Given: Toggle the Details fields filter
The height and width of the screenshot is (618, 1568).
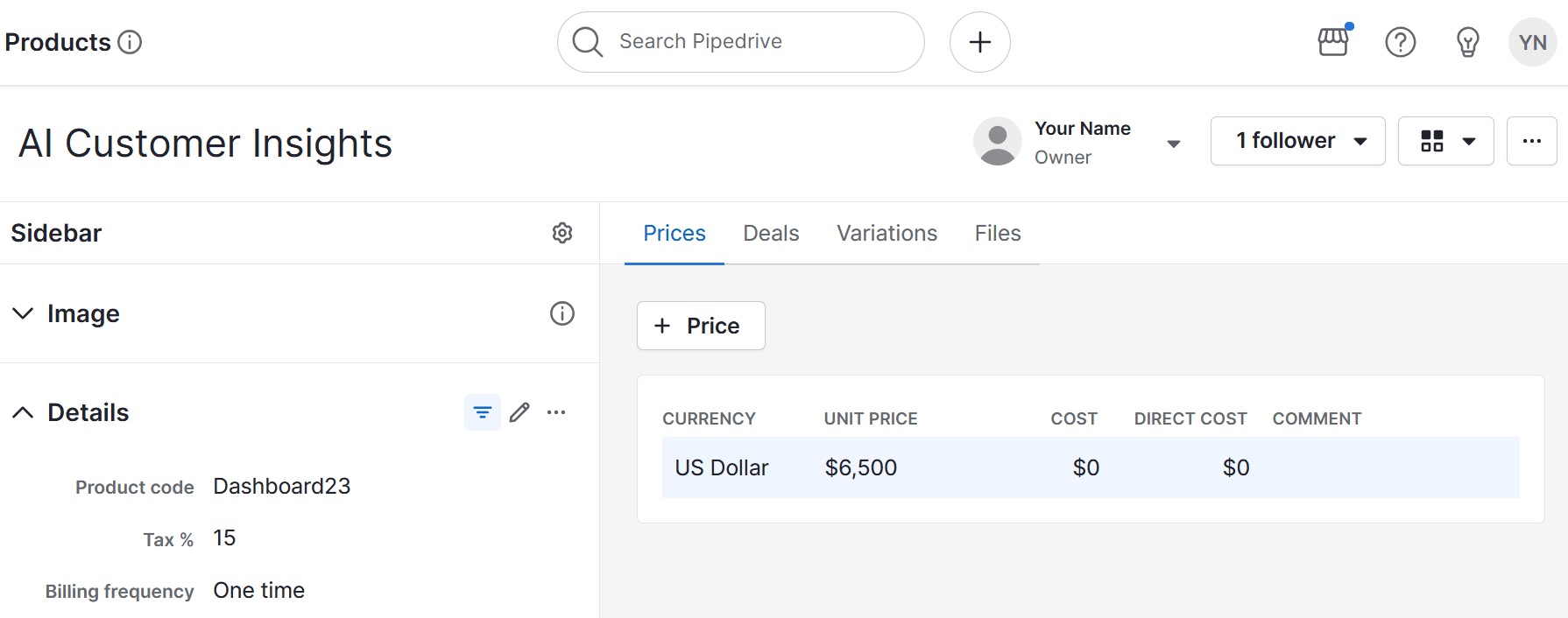Looking at the screenshot, I should (483, 412).
